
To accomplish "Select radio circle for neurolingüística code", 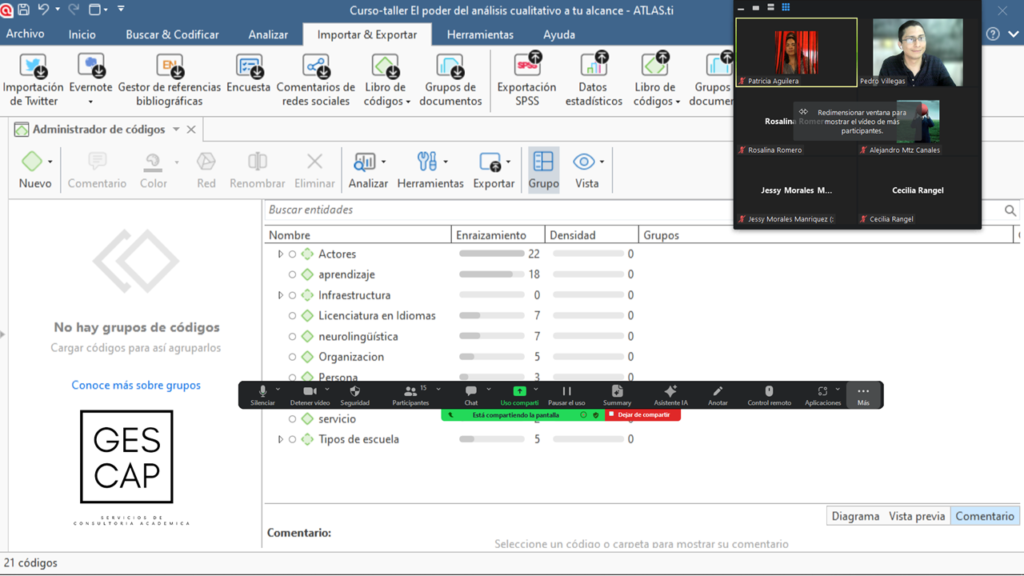I will click(x=293, y=336).
